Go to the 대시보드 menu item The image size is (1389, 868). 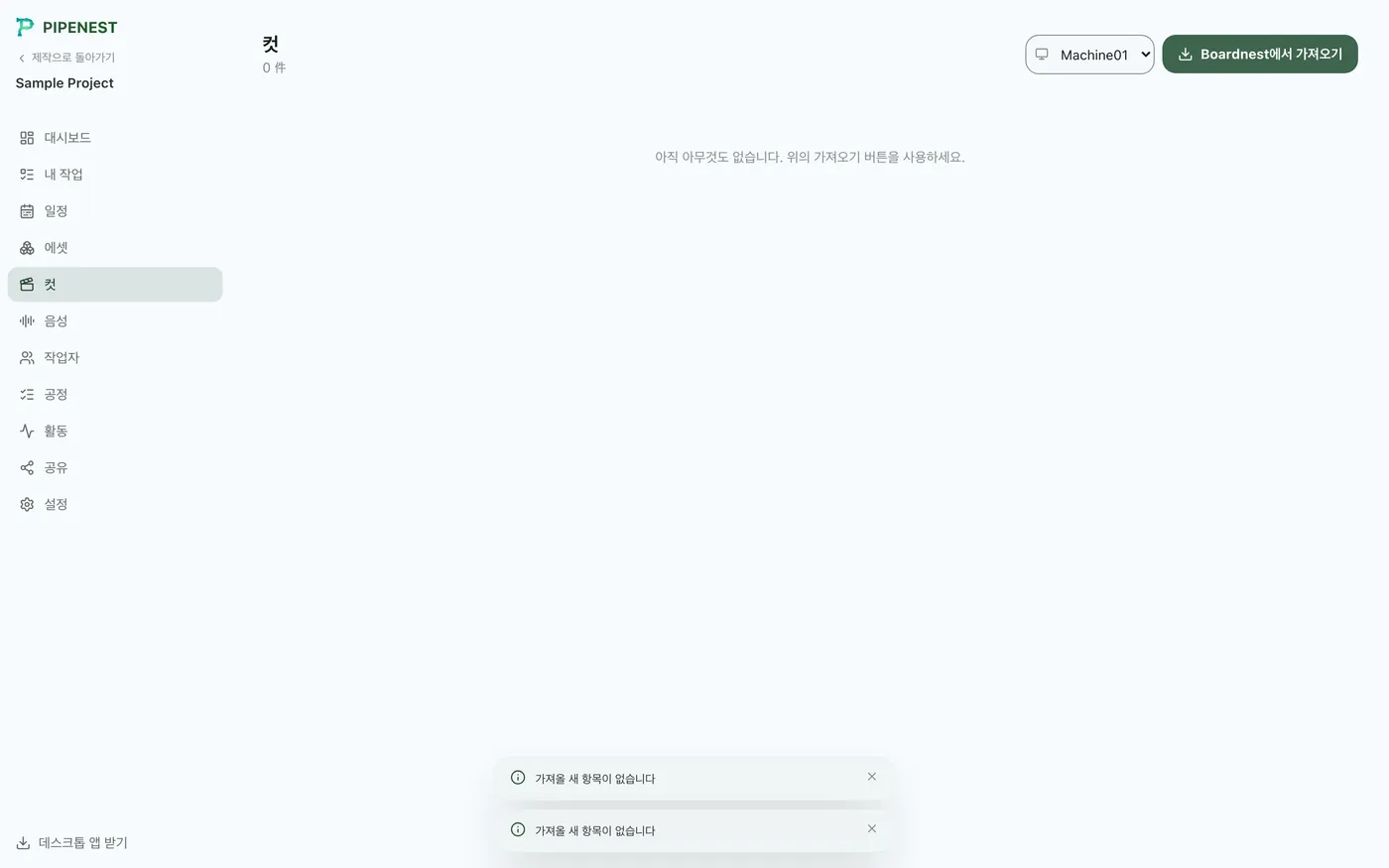(115, 138)
